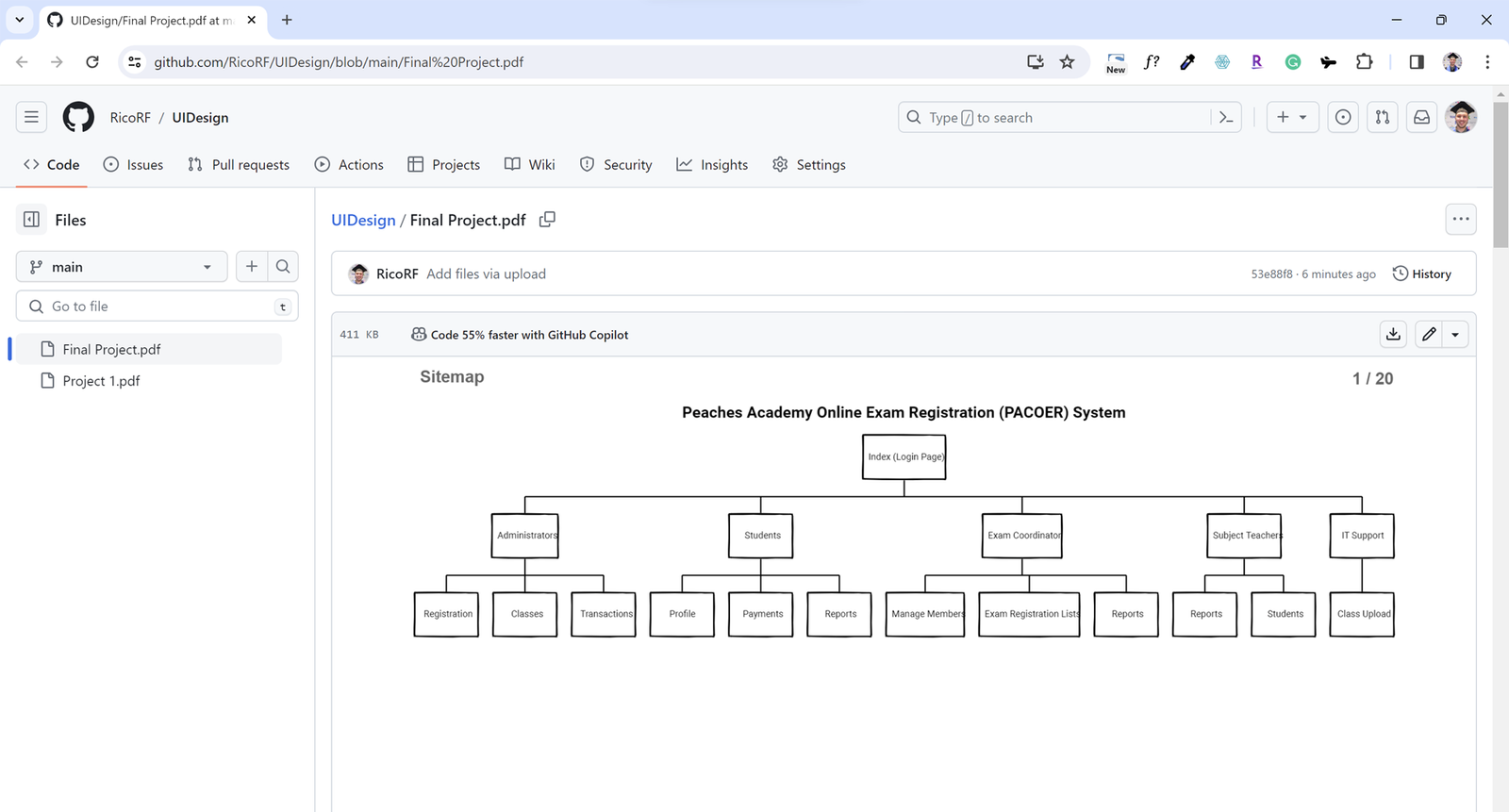1509x812 pixels.
Task: Open the command palette icon
Action: click(1226, 118)
